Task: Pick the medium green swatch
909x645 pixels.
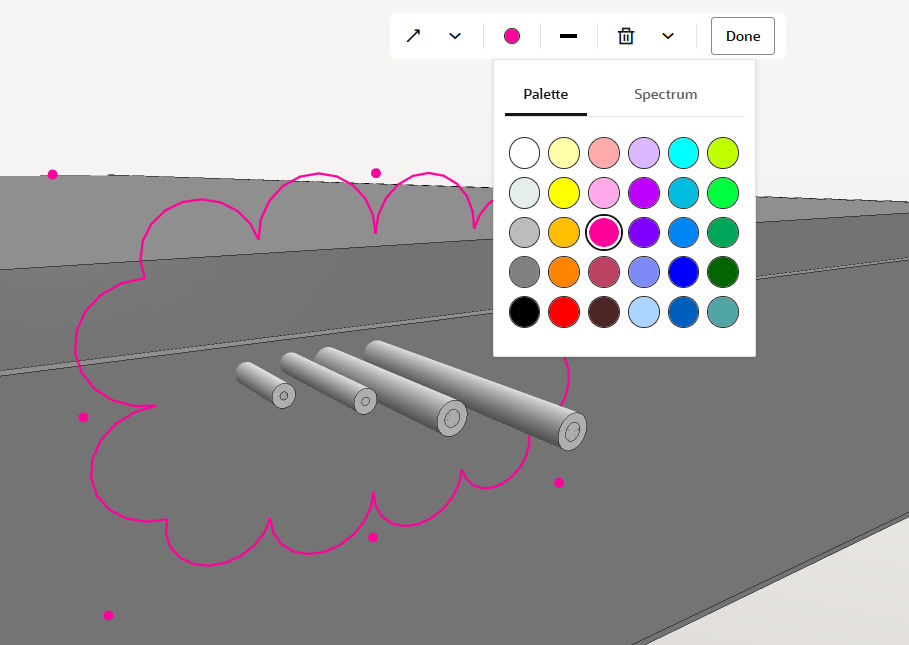Action: 723,233
